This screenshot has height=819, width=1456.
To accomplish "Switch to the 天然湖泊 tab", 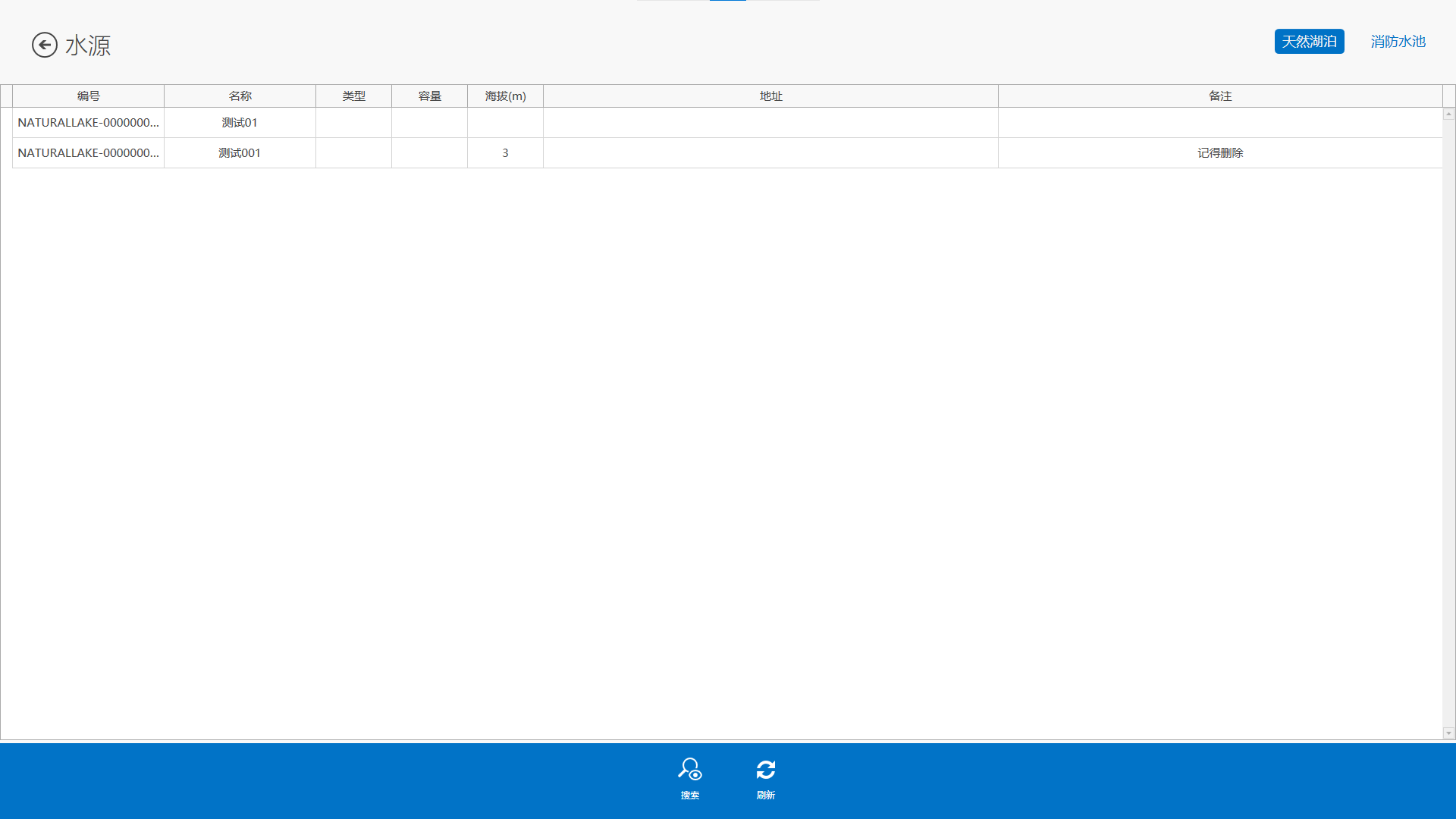I will click(1309, 42).
